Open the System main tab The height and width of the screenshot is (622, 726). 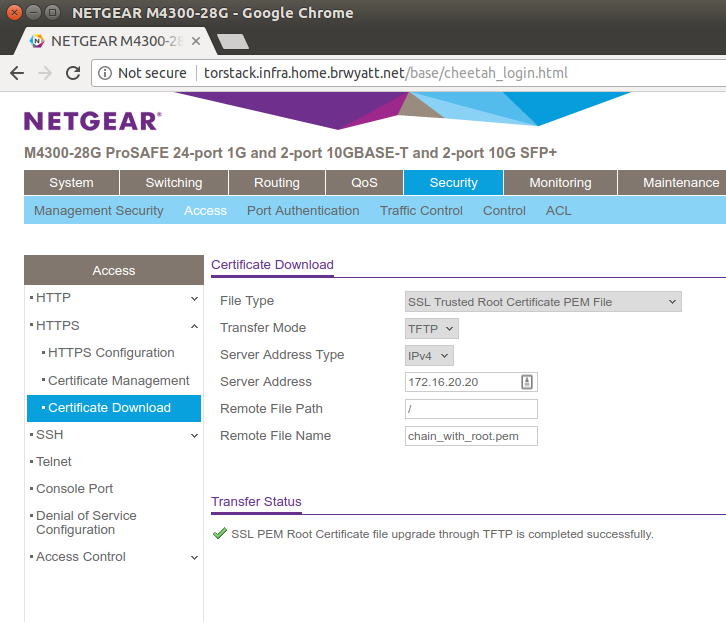pyautogui.click(x=71, y=182)
